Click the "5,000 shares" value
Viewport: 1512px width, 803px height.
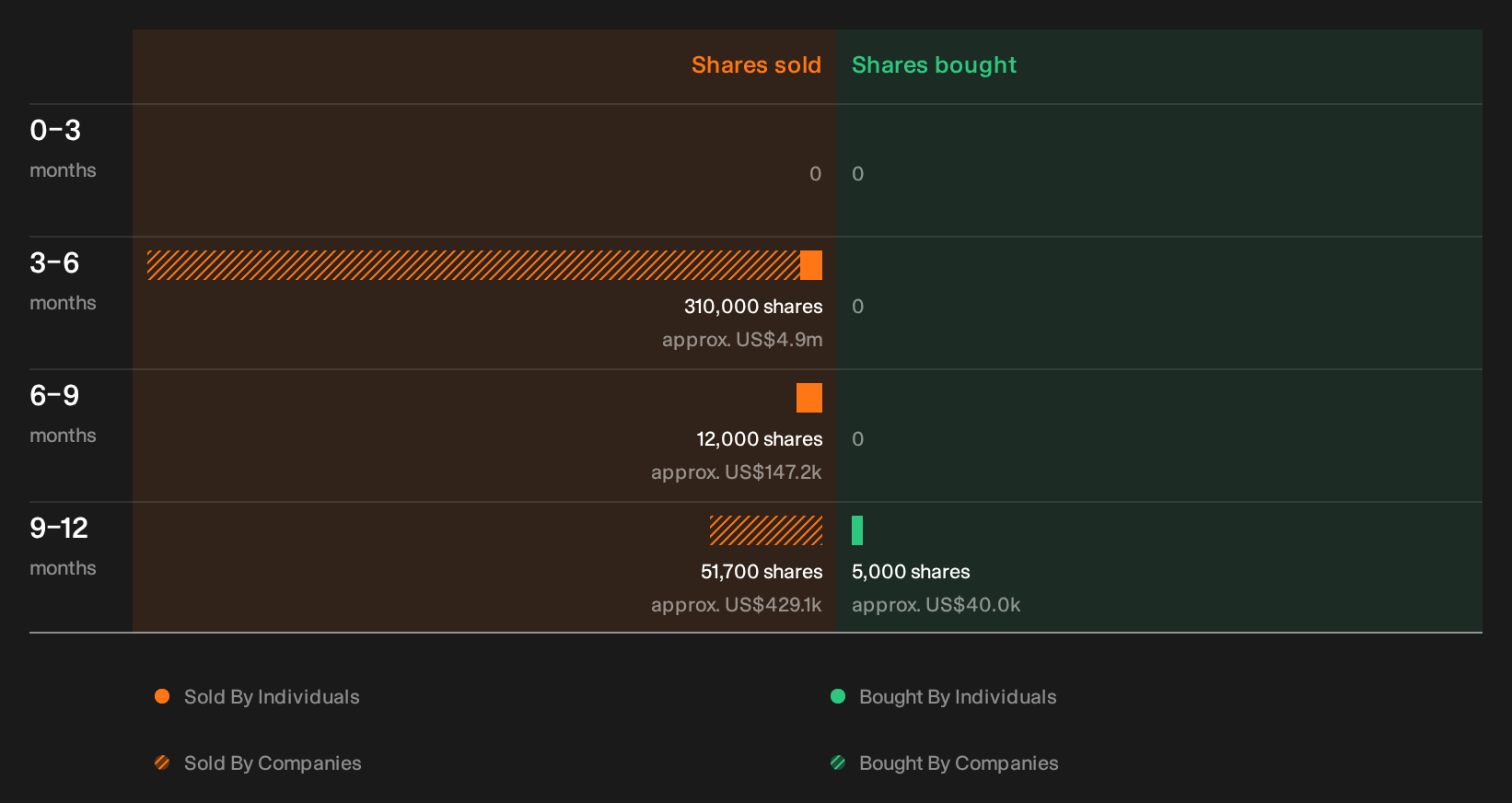tap(911, 572)
